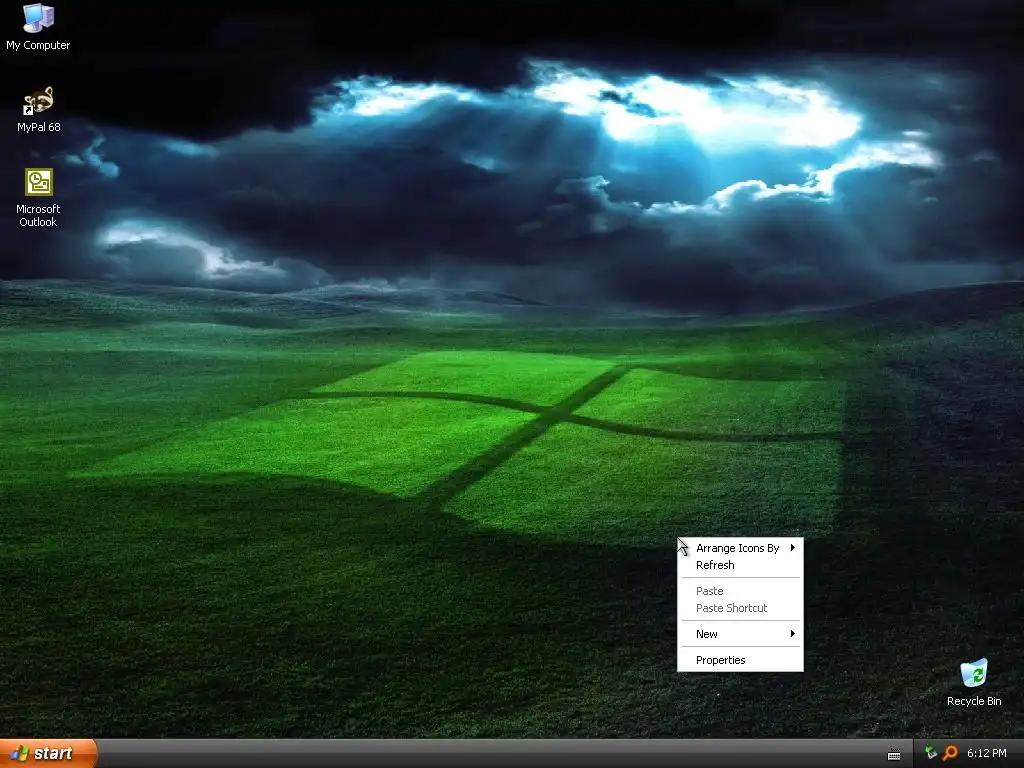This screenshot has height=768, width=1024.
Task: Expand the Arrange Icons By submenu
Action: (x=741, y=548)
